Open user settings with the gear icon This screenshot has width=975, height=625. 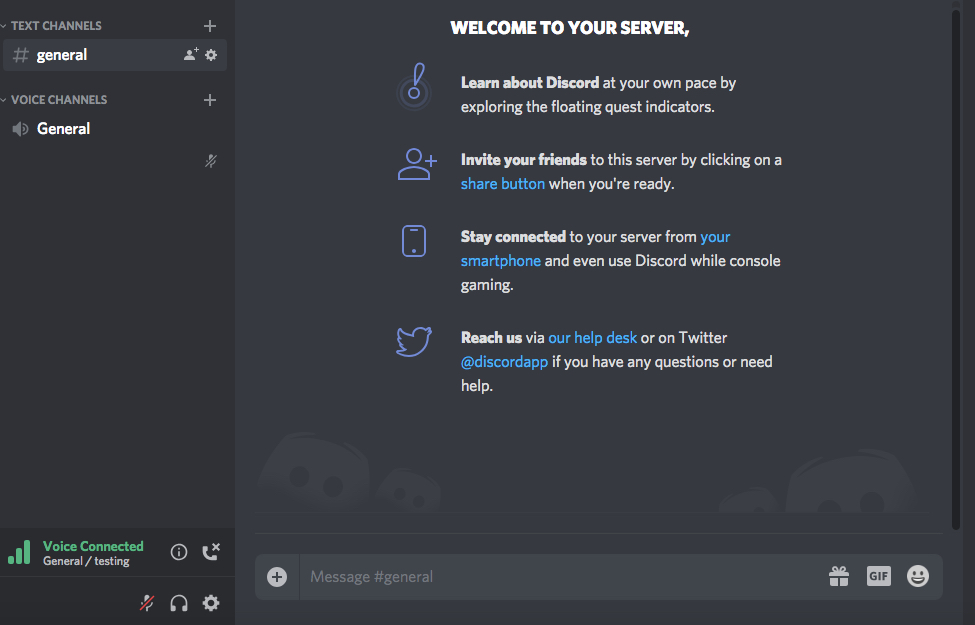pyautogui.click(x=211, y=602)
